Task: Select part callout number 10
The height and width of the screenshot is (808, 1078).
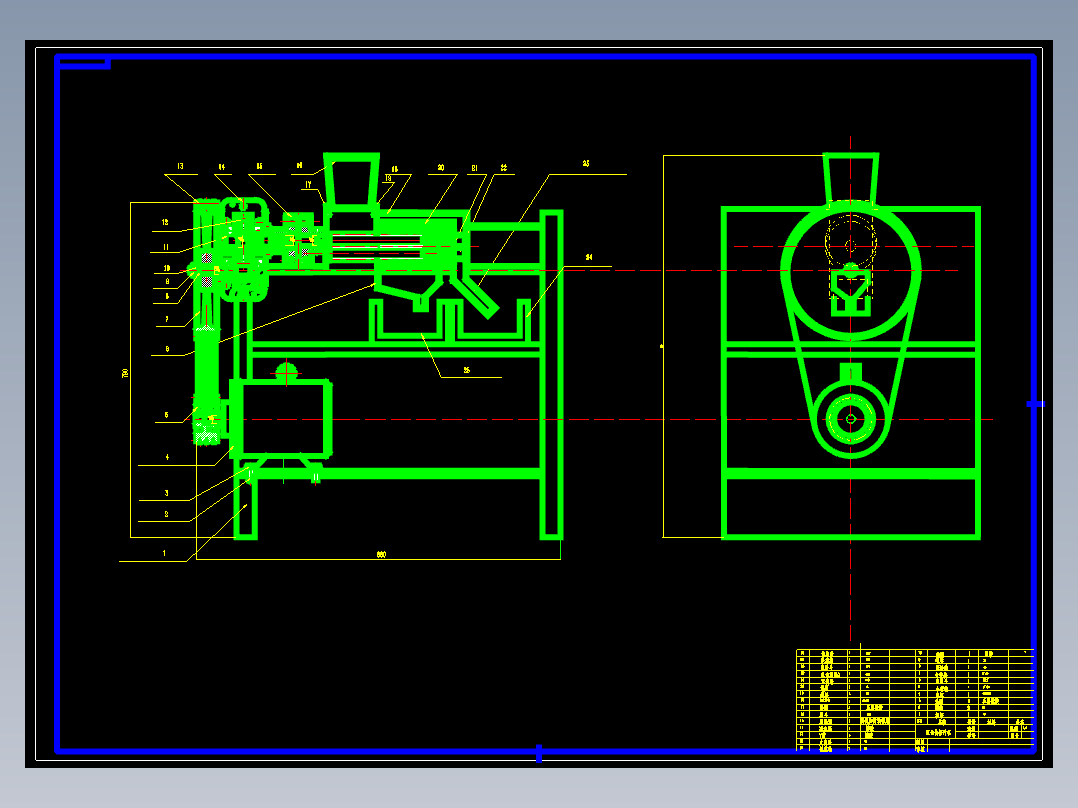Action: [166, 268]
